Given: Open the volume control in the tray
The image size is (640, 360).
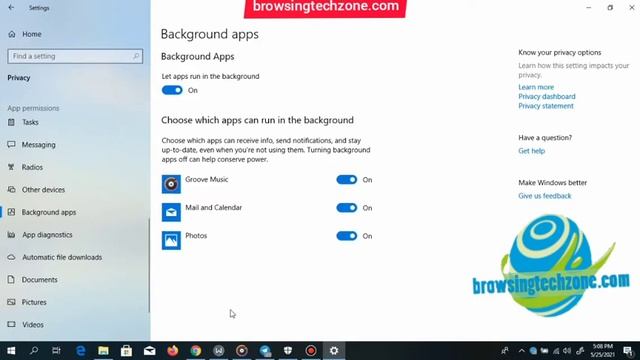Looking at the screenshot, I should click(567, 351).
